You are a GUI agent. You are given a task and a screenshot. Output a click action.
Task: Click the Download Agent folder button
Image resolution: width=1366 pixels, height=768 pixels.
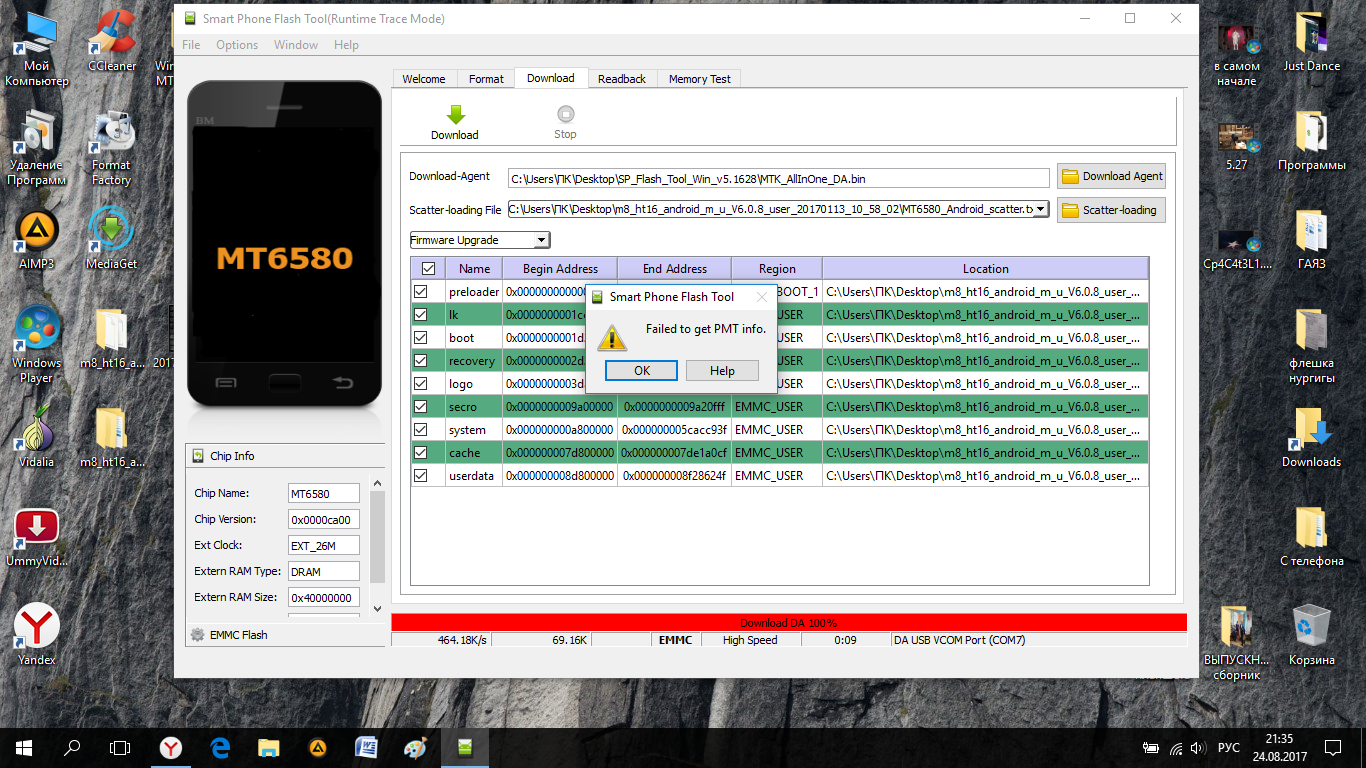click(x=1111, y=176)
